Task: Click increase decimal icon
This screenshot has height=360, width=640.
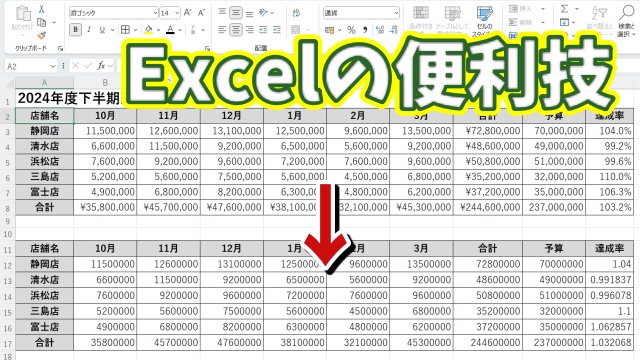Action: point(380,30)
